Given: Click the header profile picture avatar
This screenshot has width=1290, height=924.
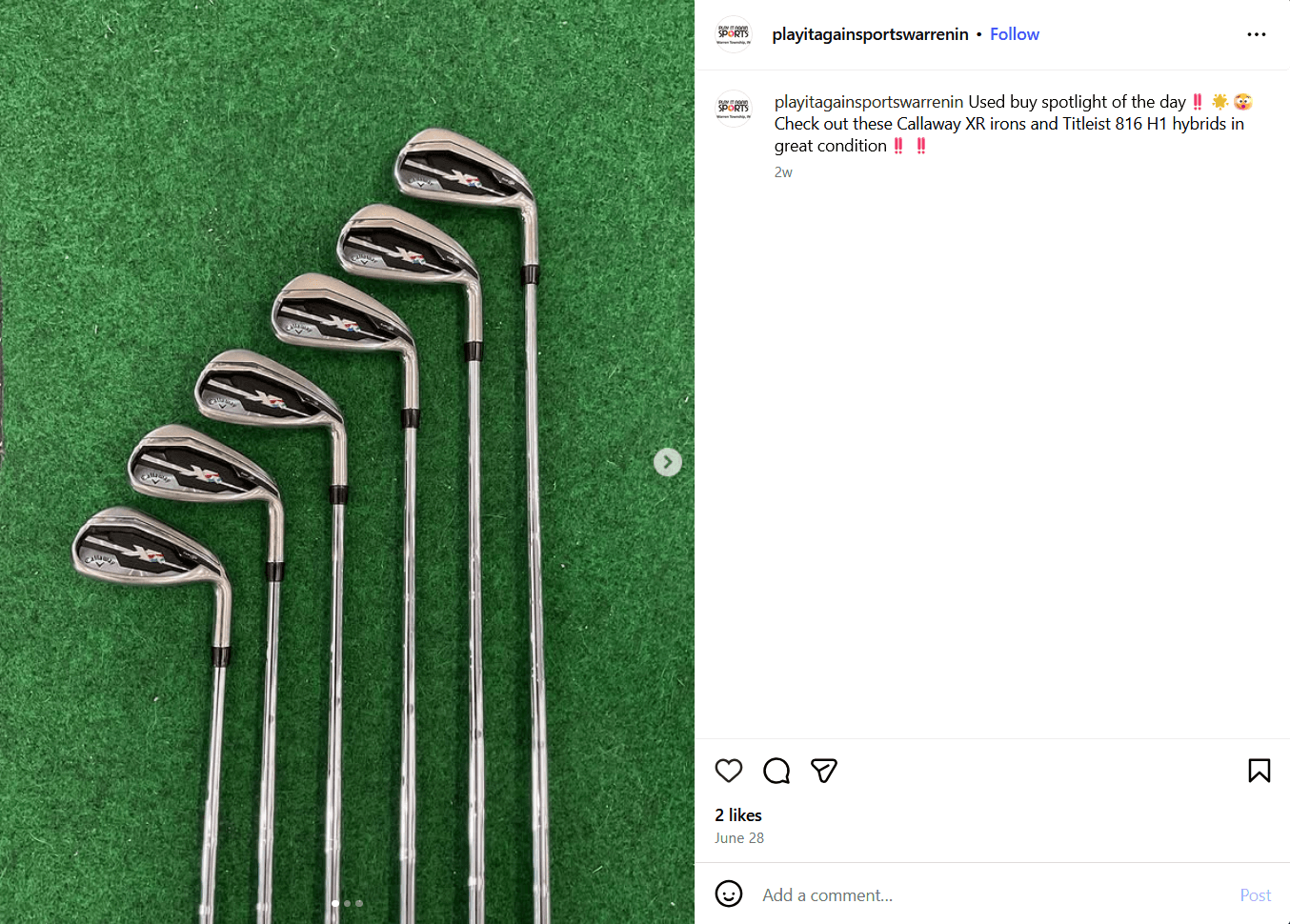Looking at the screenshot, I should (x=734, y=34).
